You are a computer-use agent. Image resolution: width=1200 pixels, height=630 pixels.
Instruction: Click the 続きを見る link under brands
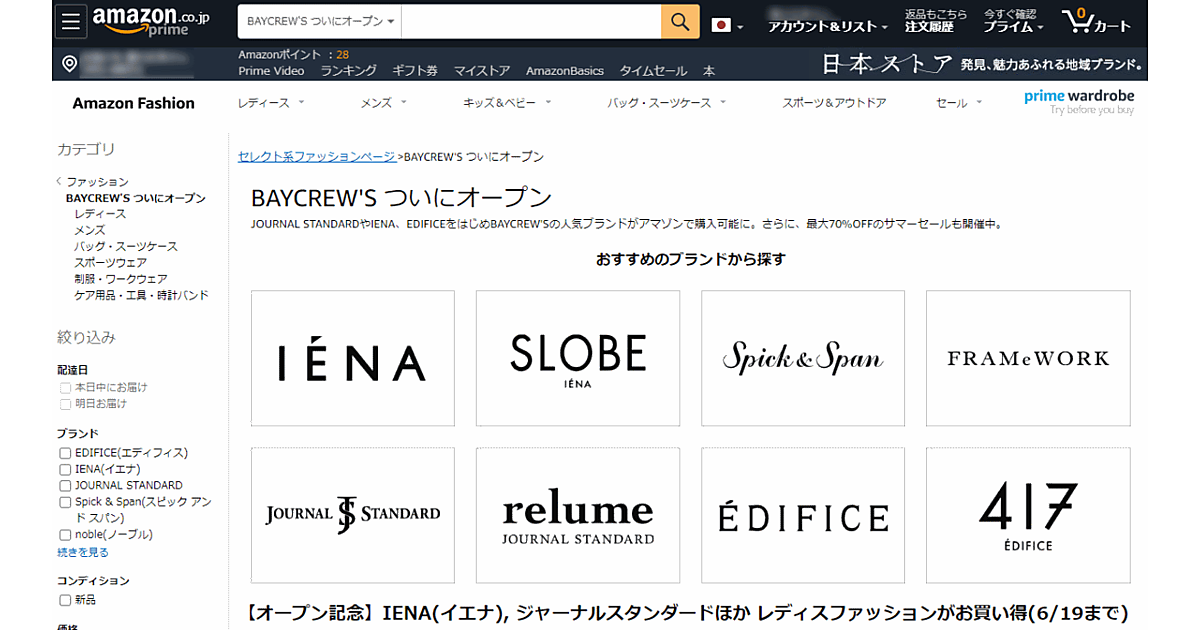point(83,552)
